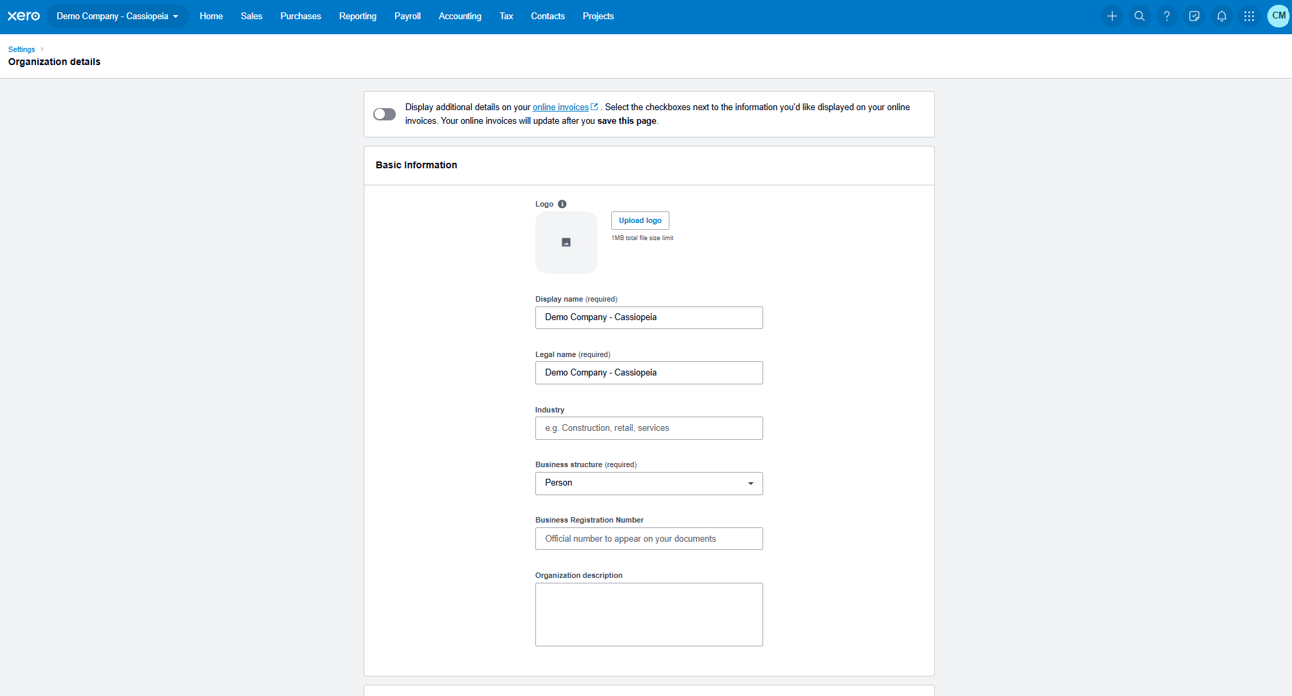This screenshot has width=1292, height=696.
Task: Enable additional details on online invoices toggle
Action: (385, 114)
